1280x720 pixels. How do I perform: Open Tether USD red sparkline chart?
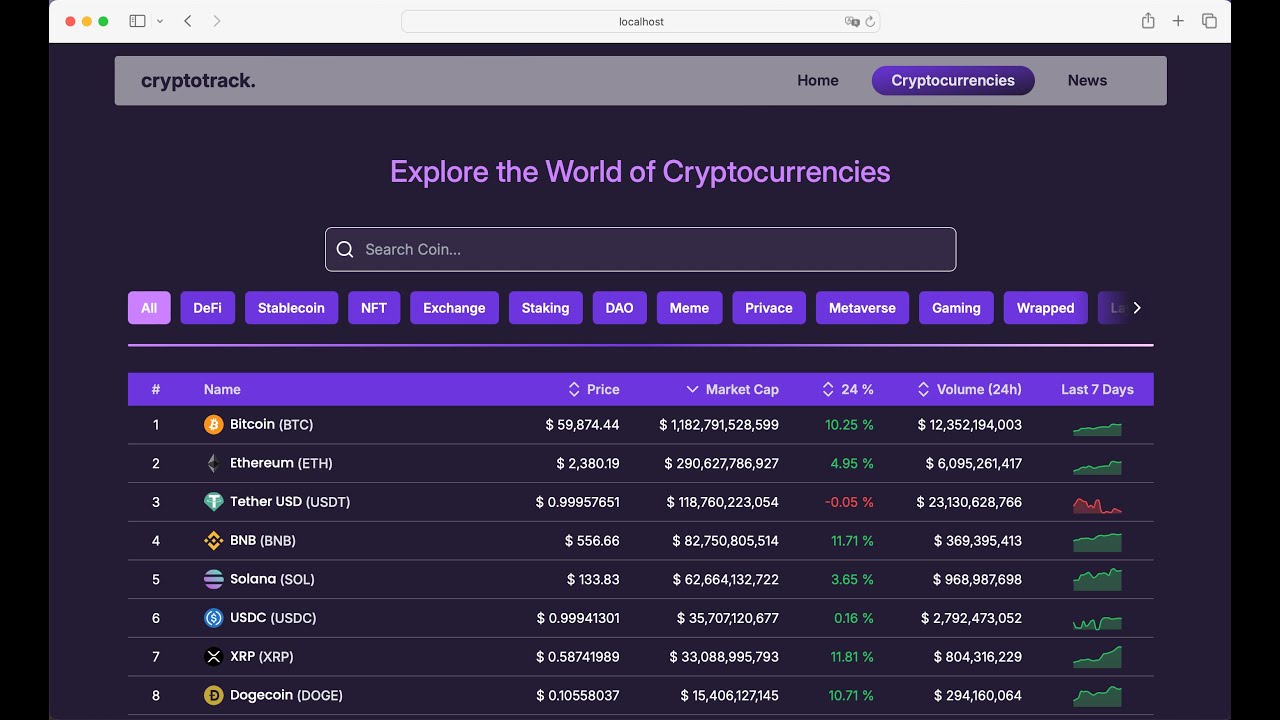(1097, 505)
